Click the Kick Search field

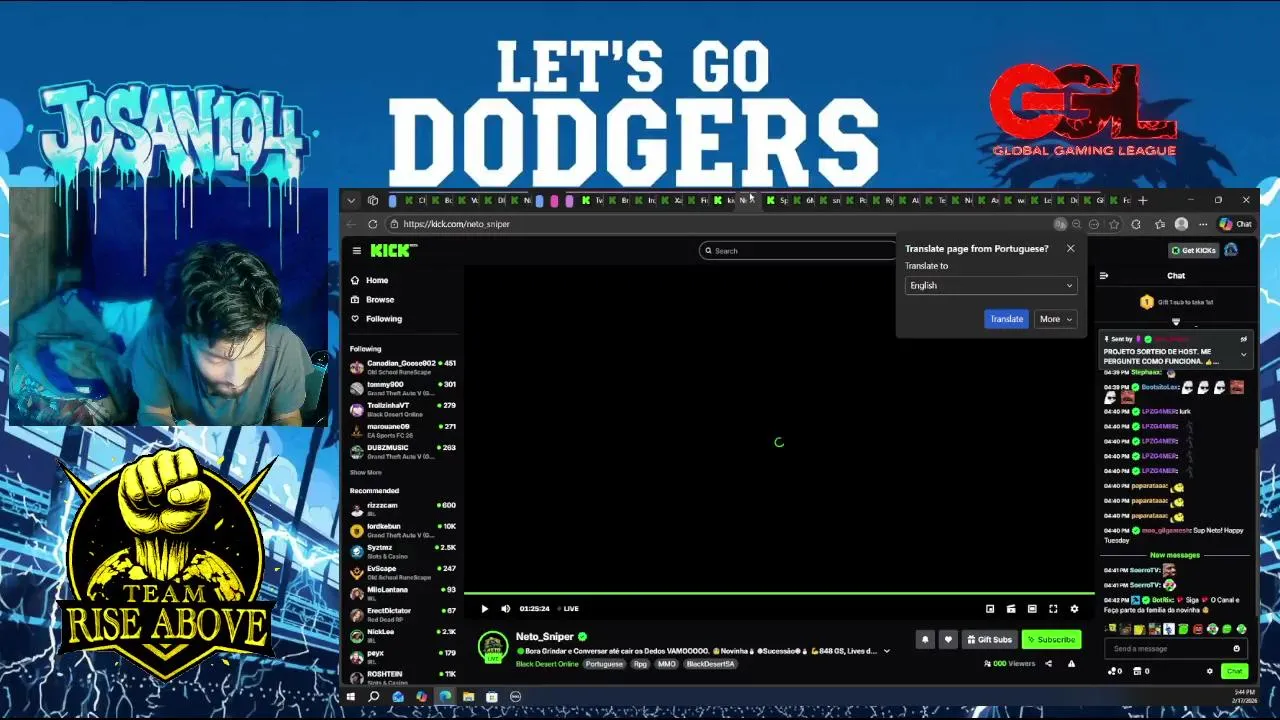tap(798, 250)
